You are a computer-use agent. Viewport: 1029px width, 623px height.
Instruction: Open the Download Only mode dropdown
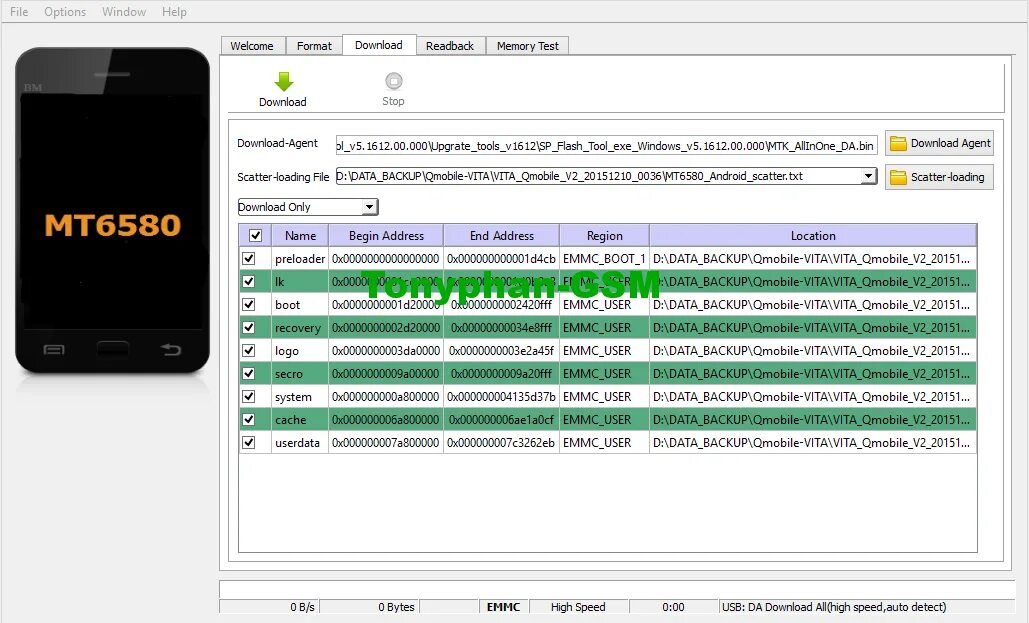click(308, 207)
